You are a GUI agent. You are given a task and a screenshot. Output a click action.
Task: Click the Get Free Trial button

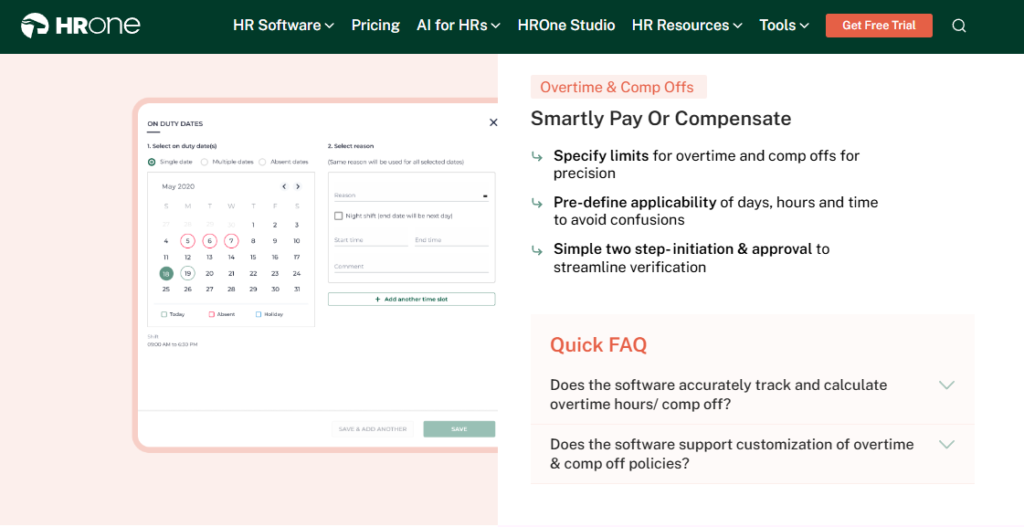click(x=879, y=25)
